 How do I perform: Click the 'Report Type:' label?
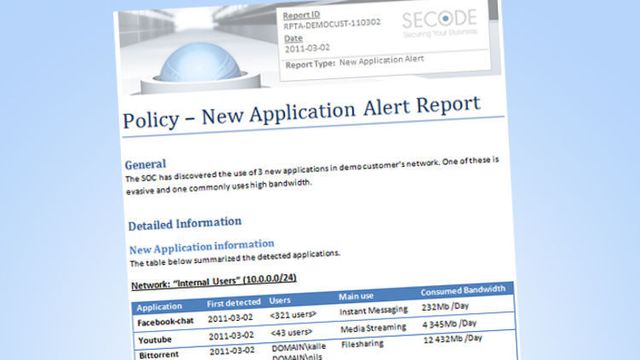[310, 64]
